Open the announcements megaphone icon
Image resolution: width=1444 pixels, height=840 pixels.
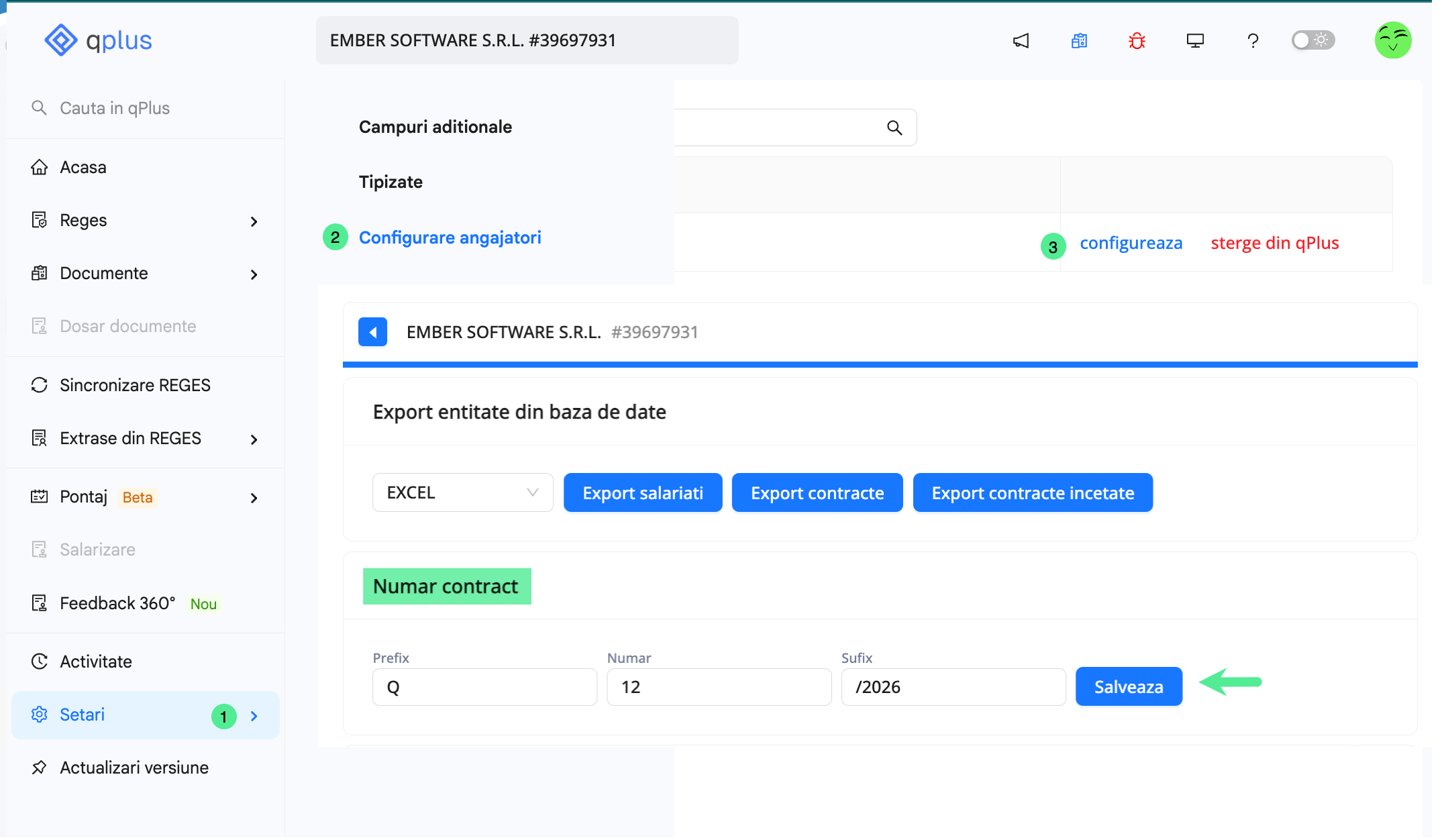click(1021, 40)
